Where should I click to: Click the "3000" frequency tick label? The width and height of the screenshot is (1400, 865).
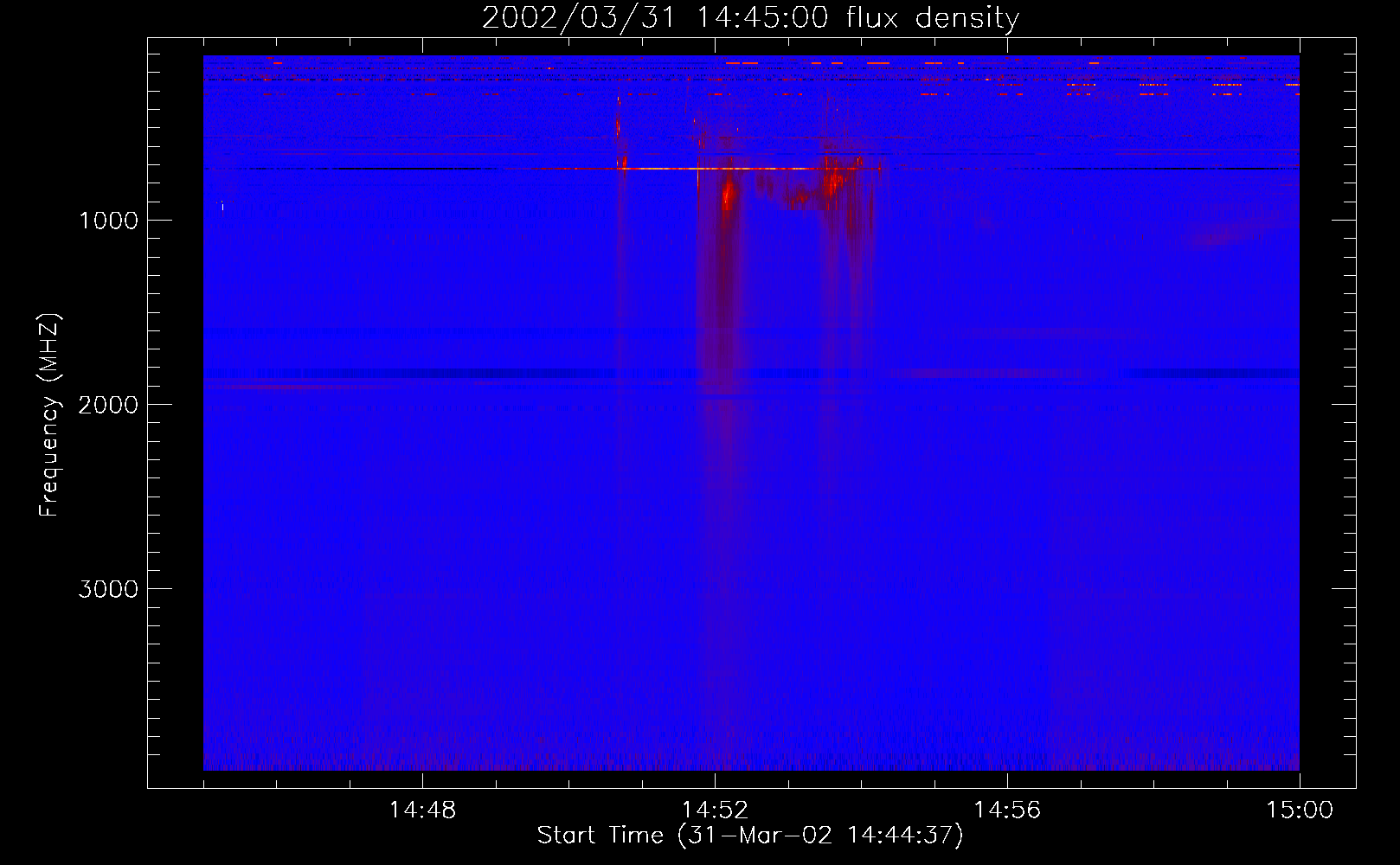[x=108, y=589]
